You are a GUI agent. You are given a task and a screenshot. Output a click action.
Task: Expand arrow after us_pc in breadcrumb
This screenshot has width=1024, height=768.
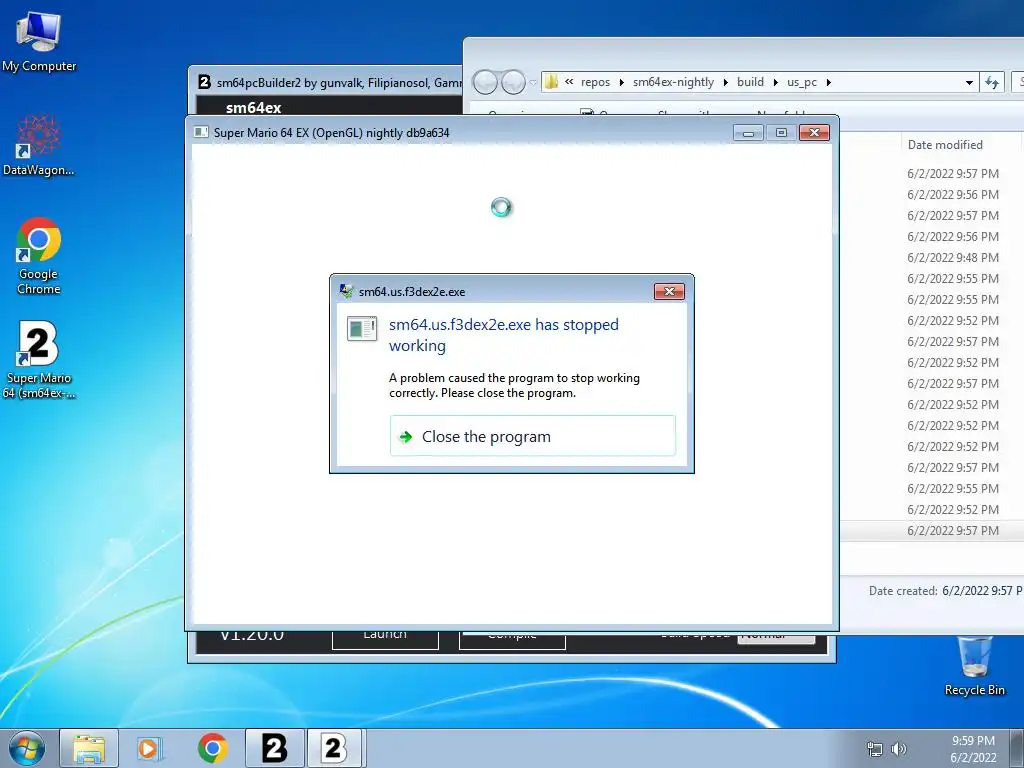[x=829, y=82]
